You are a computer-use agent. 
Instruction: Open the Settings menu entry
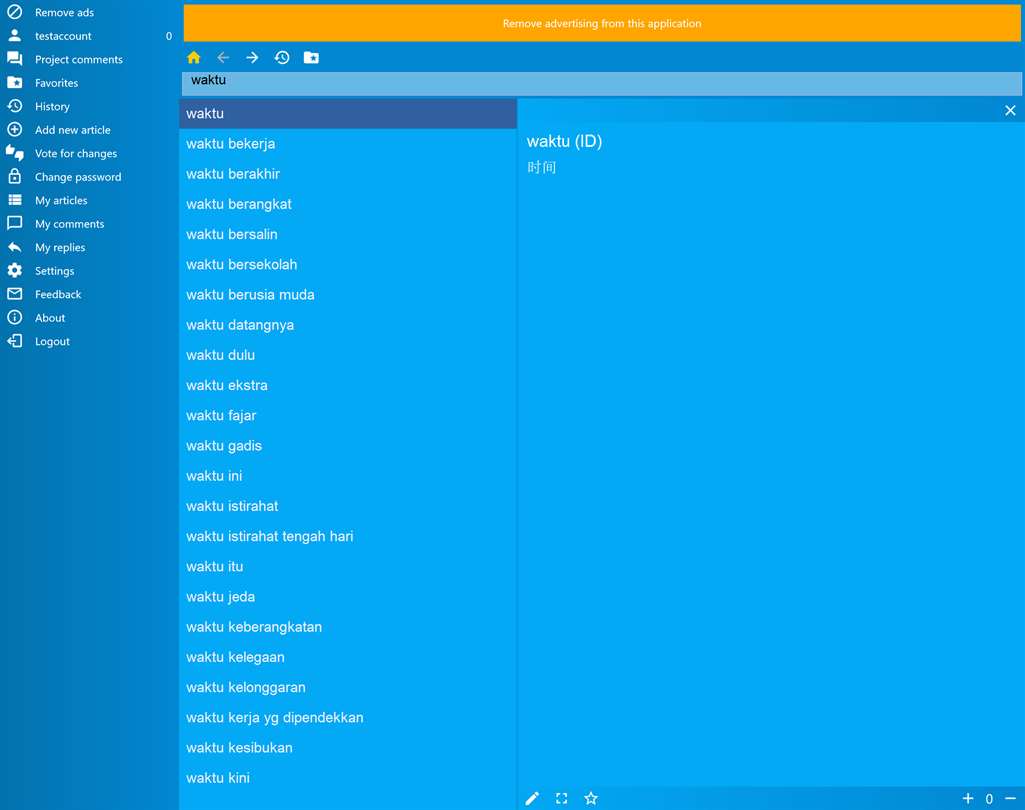click(x=54, y=271)
